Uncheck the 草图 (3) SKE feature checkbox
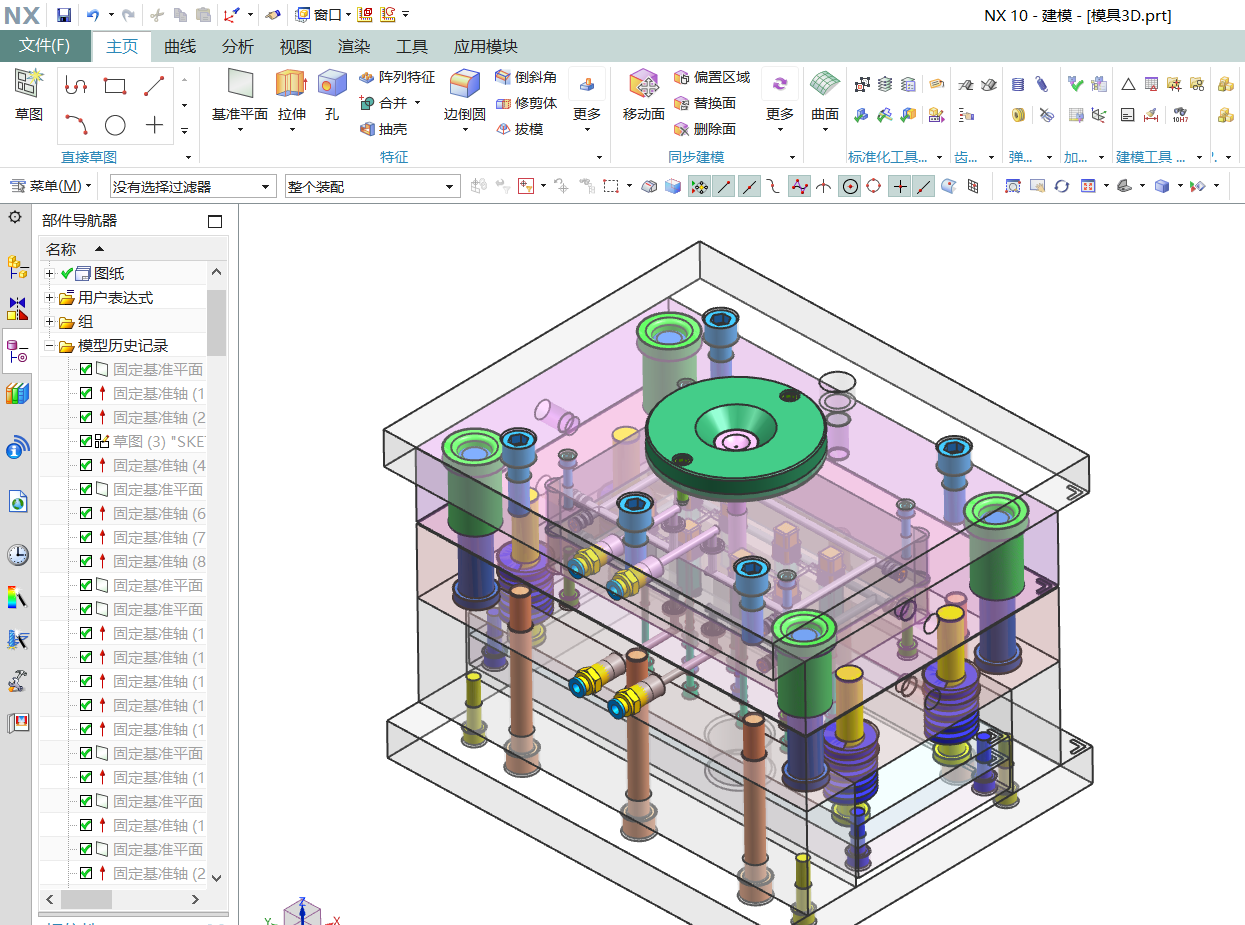Image resolution: width=1245 pixels, height=925 pixels. (x=86, y=441)
